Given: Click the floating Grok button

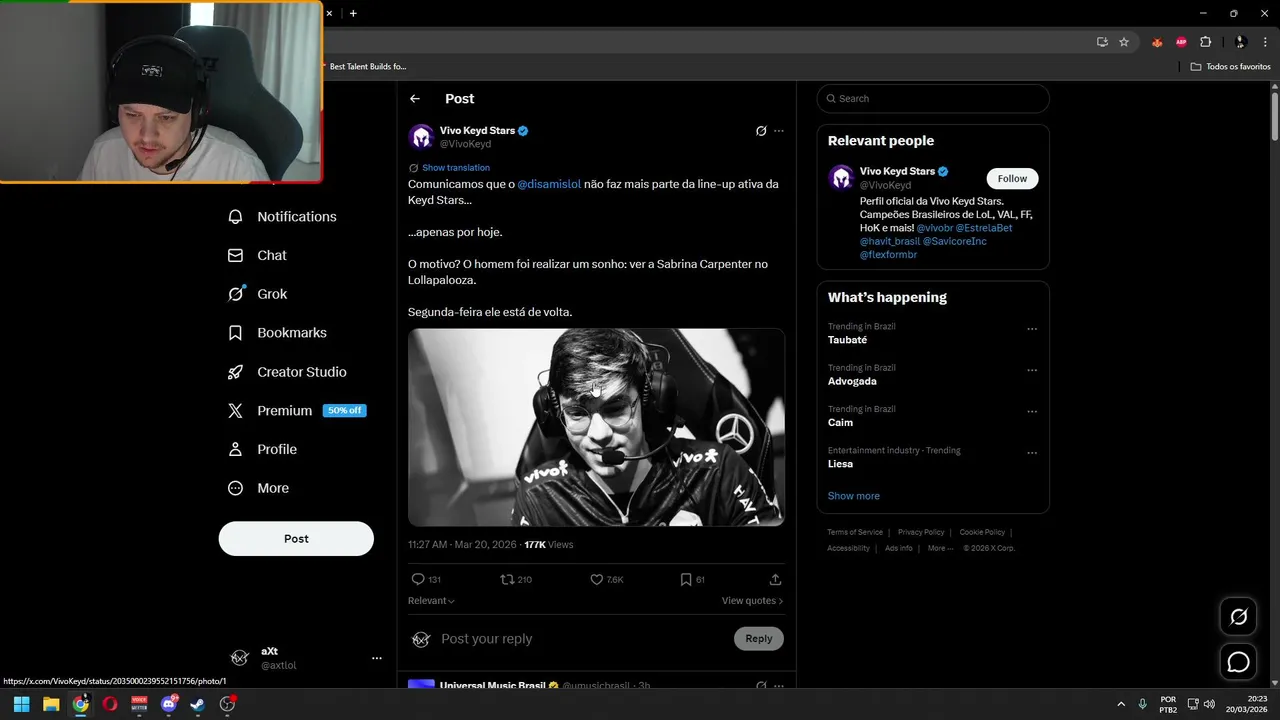Looking at the screenshot, I should tap(1239, 617).
